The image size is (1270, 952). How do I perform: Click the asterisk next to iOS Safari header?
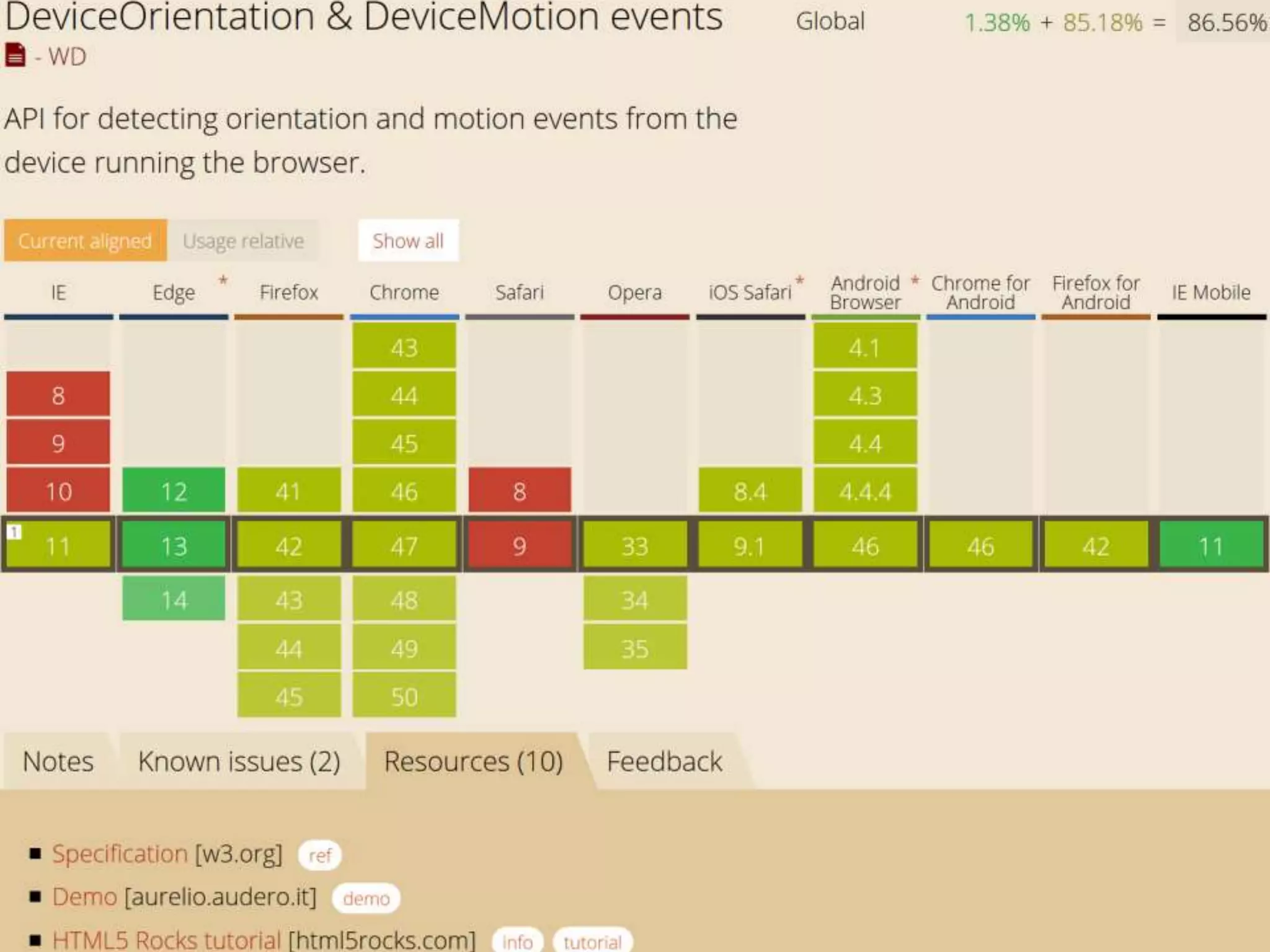point(800,282)
